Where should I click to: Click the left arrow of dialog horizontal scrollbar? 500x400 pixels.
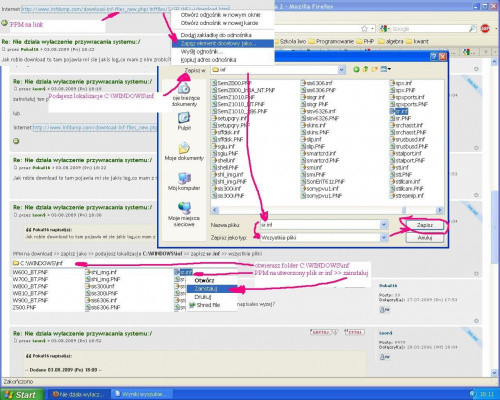[215, 210]
